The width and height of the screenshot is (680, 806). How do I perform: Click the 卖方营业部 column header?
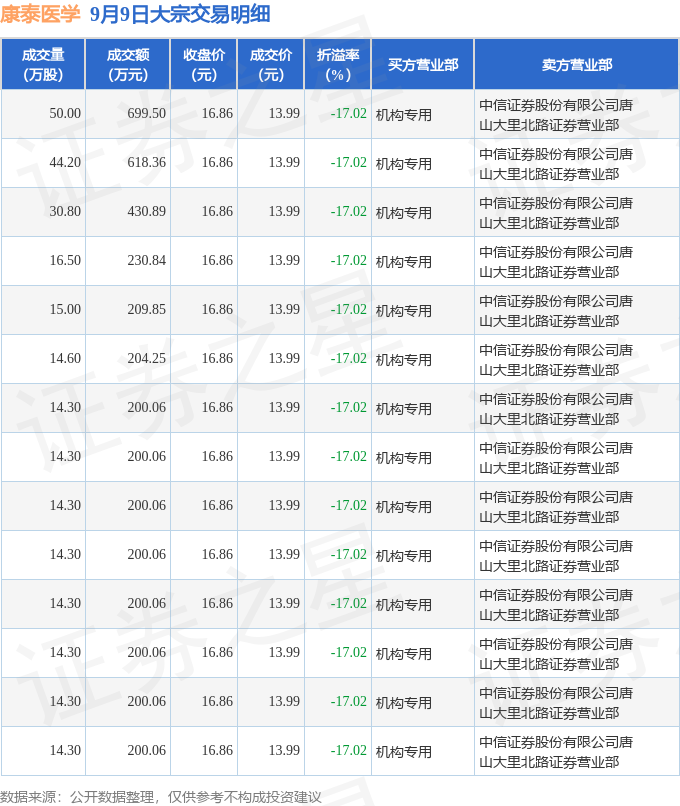[577, 65]
